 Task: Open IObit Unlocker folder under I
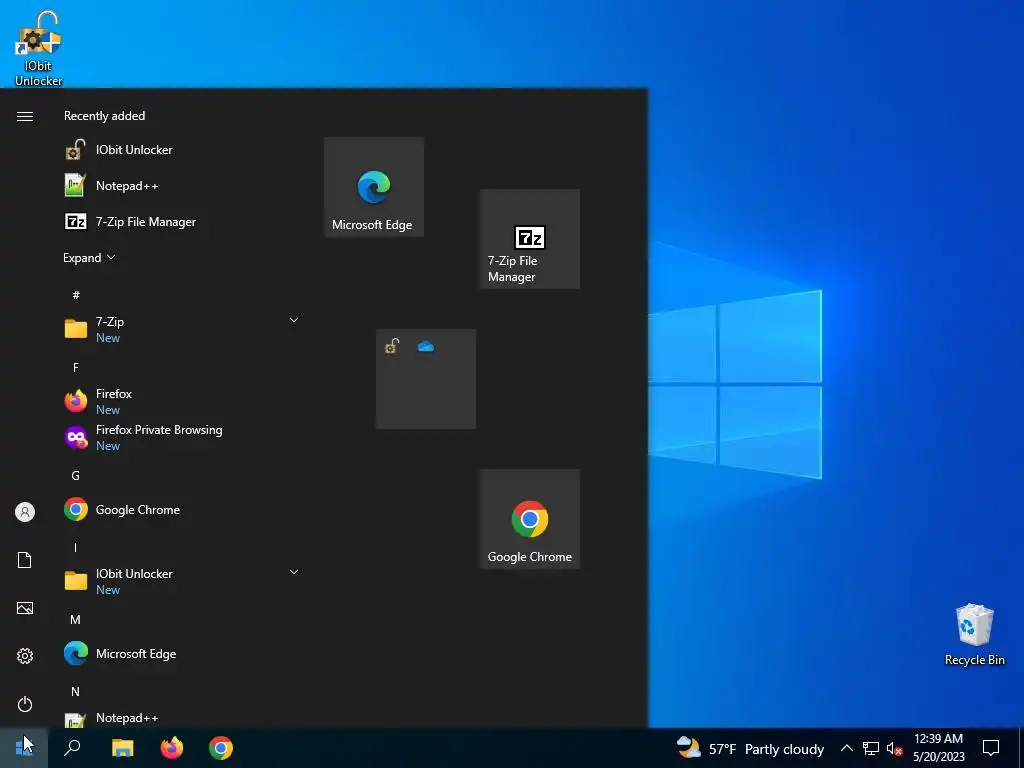180,581
